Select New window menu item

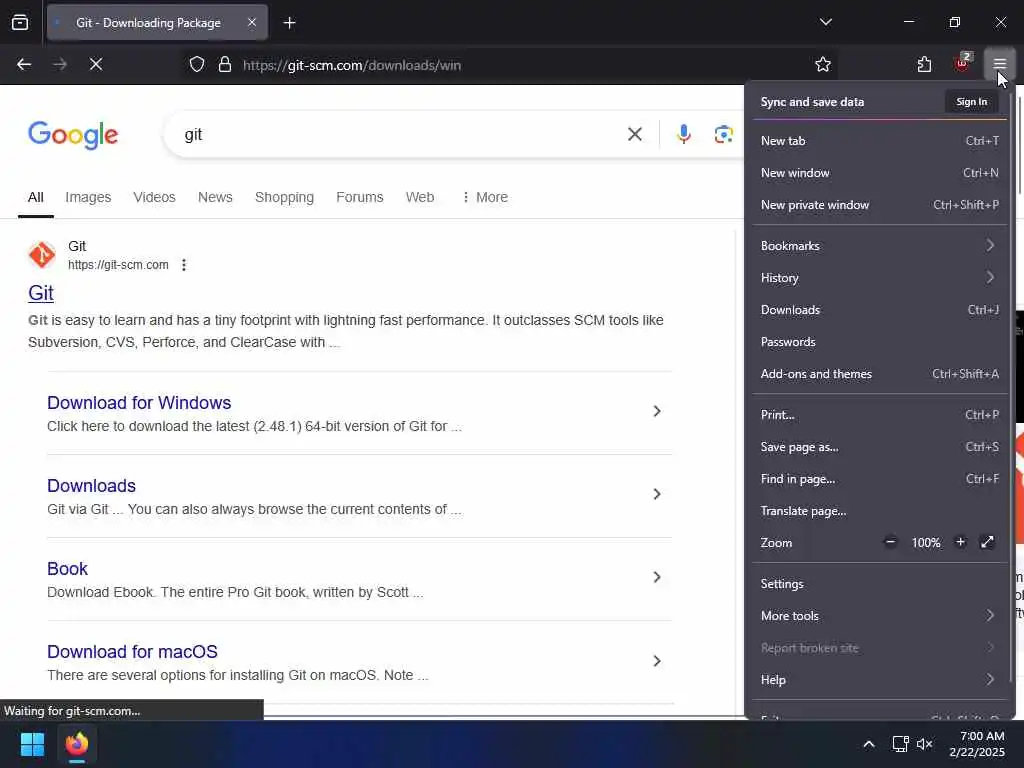(880, 172)
